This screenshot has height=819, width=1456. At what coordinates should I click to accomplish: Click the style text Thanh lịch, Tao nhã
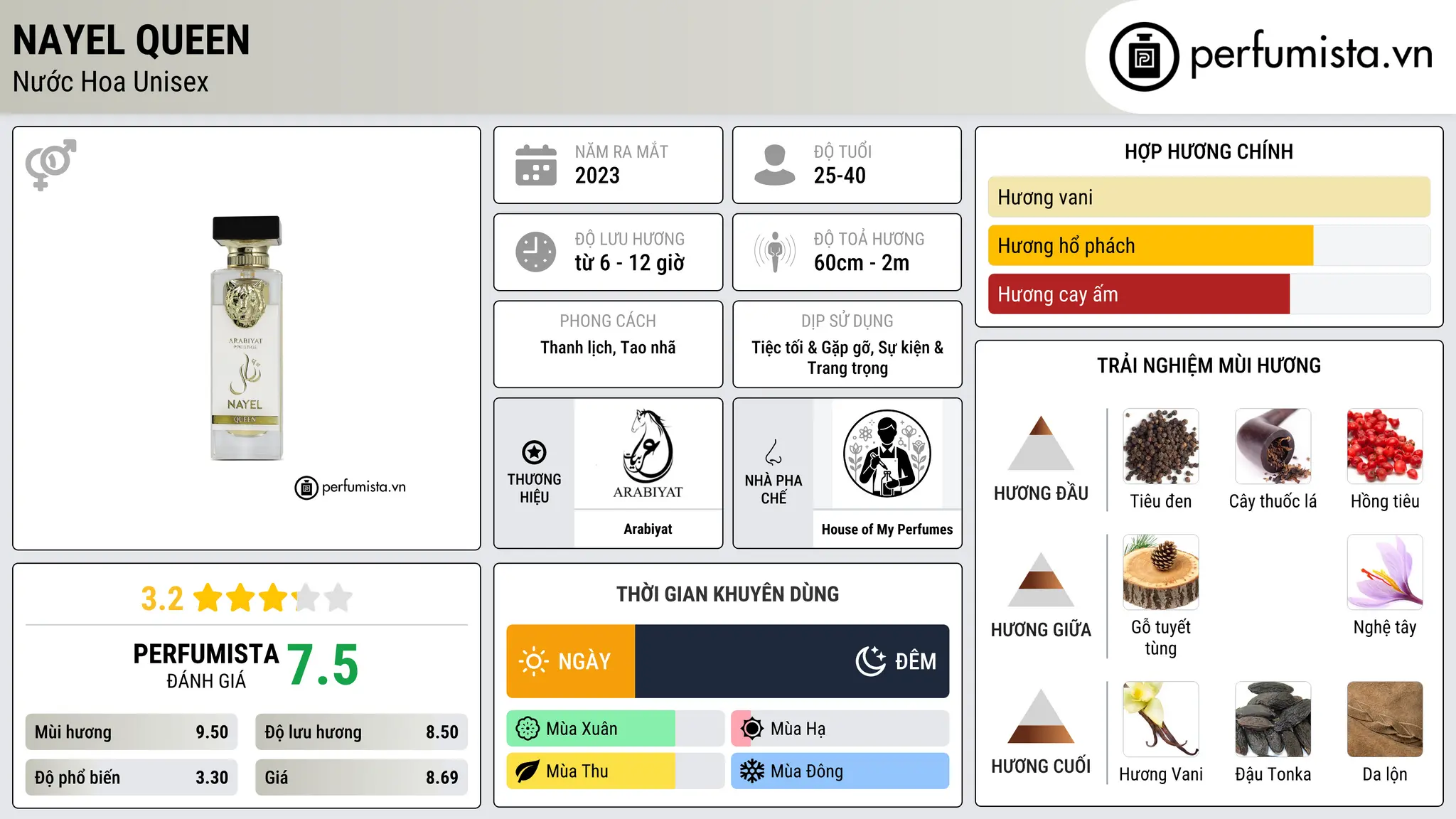tap(608, 348)
